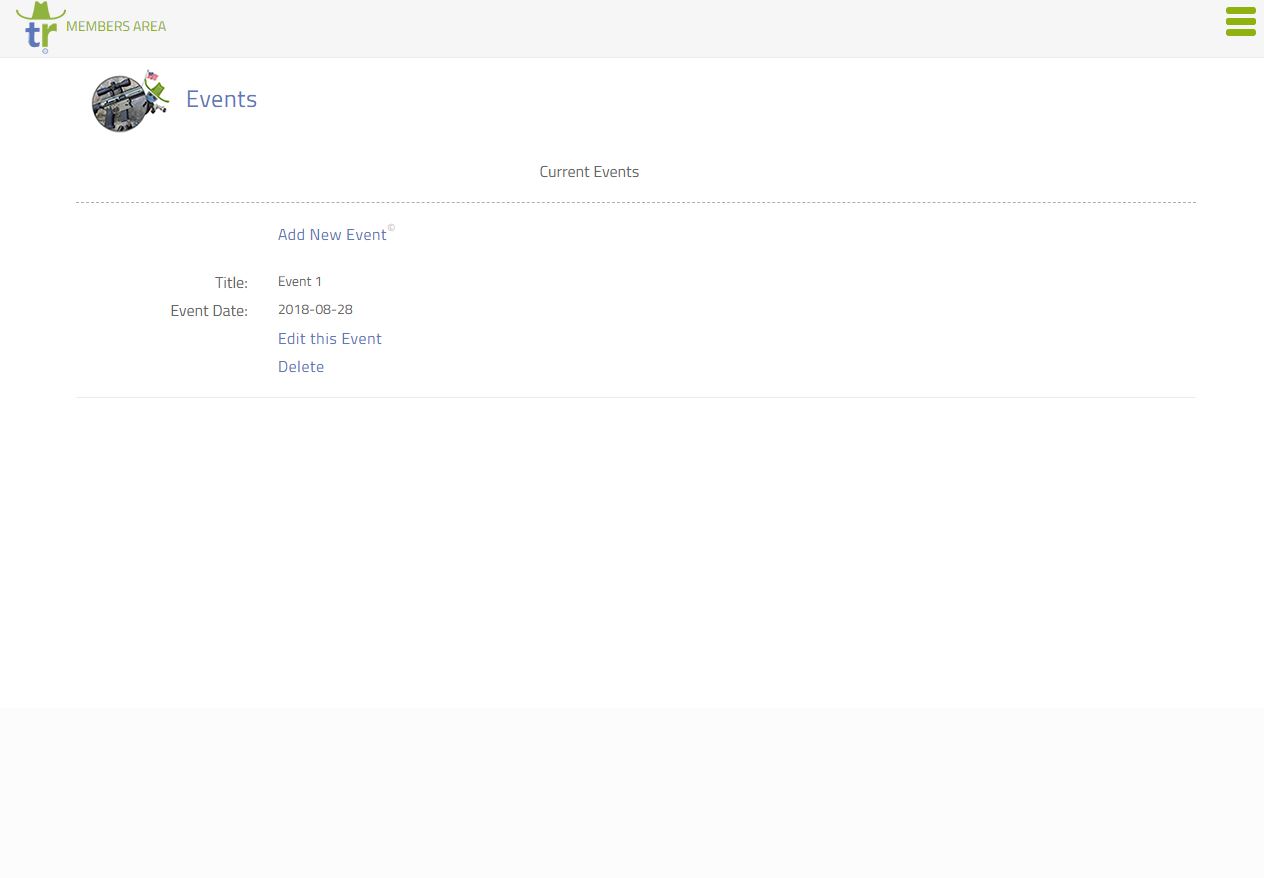
Task: Click the round Events avatar image
Action: (x=130, y=101)
